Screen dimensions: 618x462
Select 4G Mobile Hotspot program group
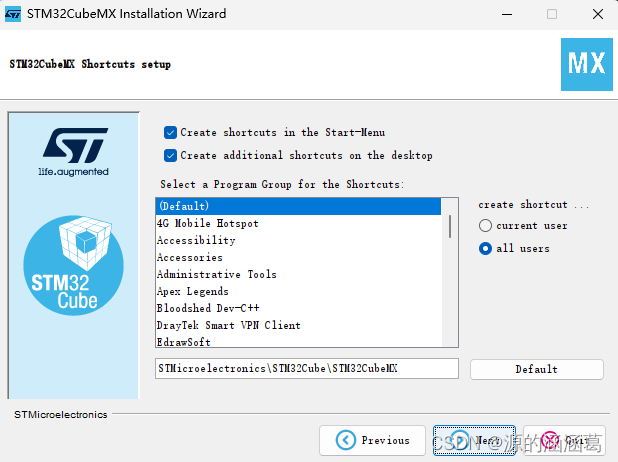[298, 224]
